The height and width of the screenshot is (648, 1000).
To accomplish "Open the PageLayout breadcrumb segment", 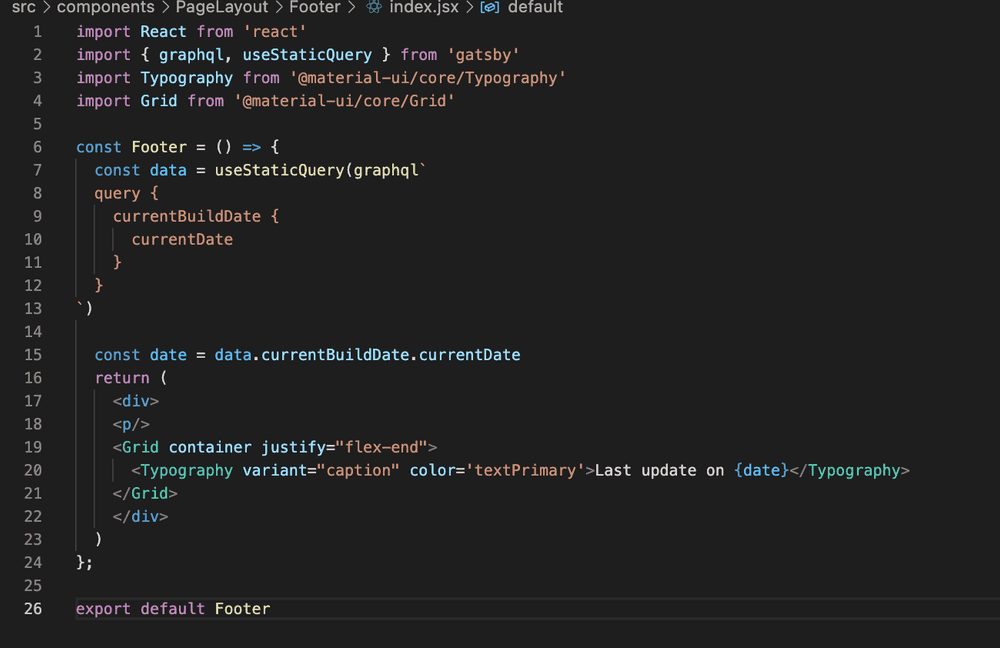I will [x=222, y=7].
